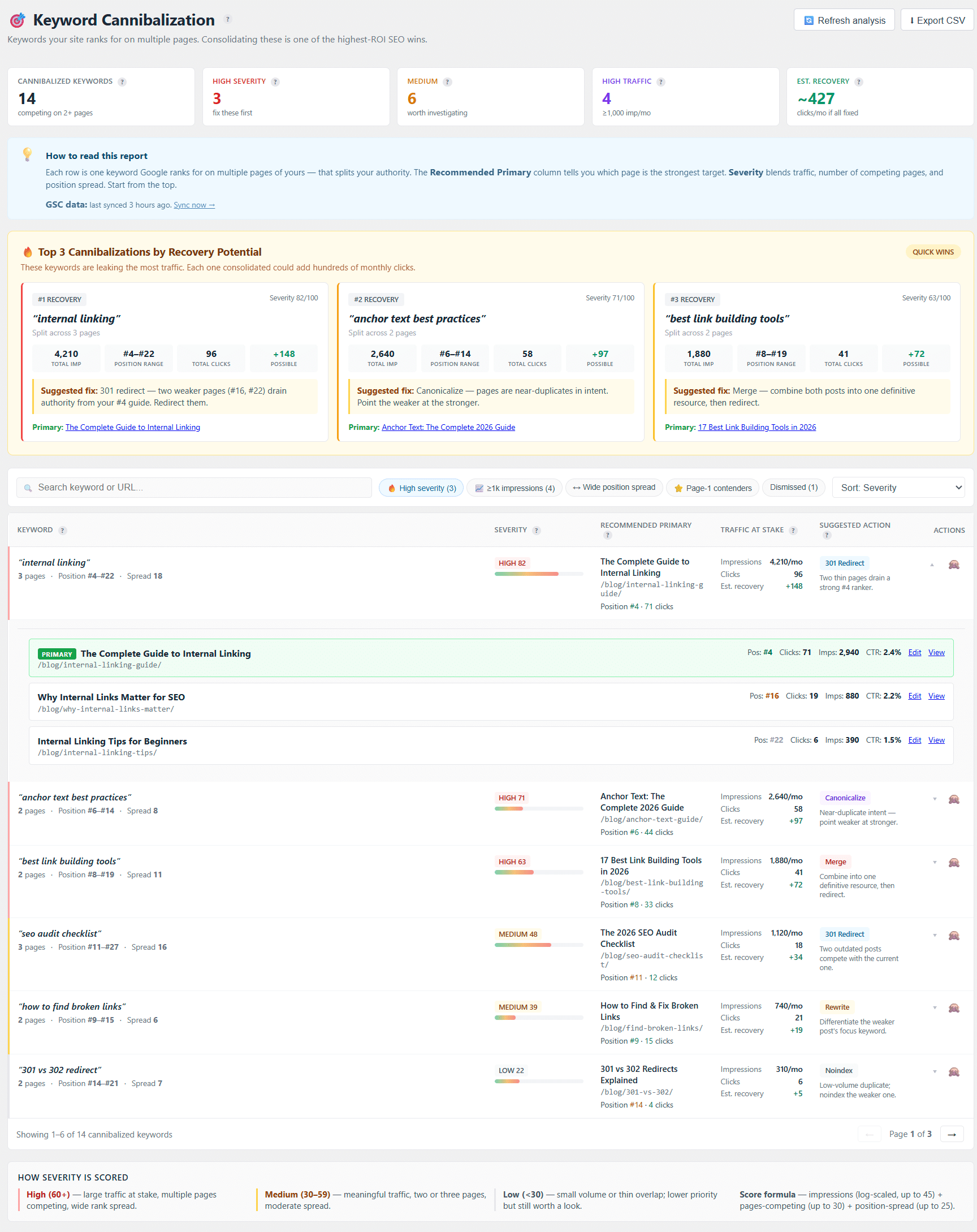Screen dimensions: 977x1232
Task: Open 17 Best Link Building Tools in 2026 link
Action: point(756,428)
